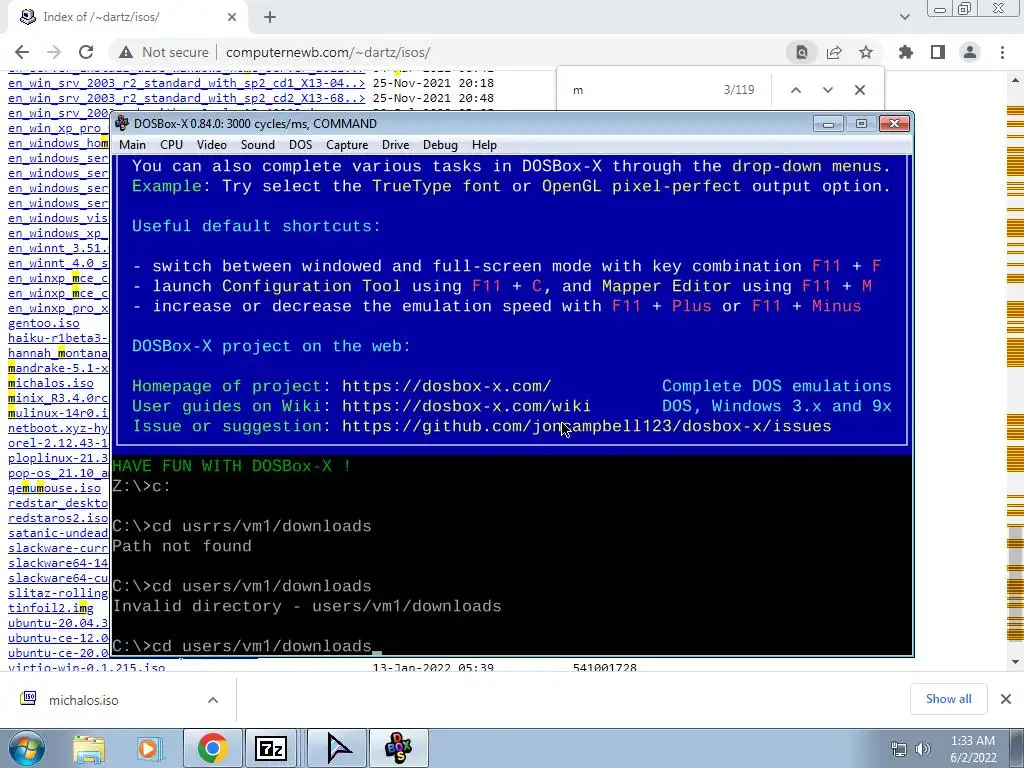Image resolution: width=1024 pixels, height=768 pixels.
Task: Open michalos.iso download options chevron
Action: pos(213,700)
